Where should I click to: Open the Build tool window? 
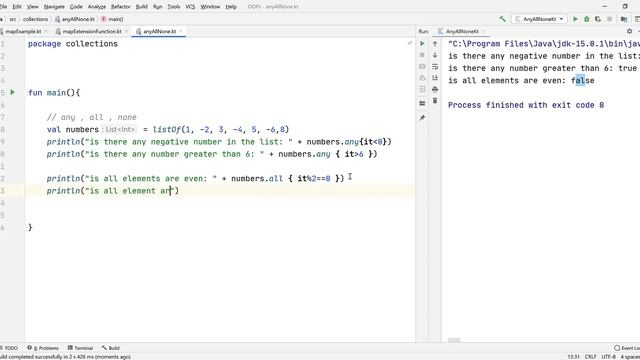coord(111,348)
